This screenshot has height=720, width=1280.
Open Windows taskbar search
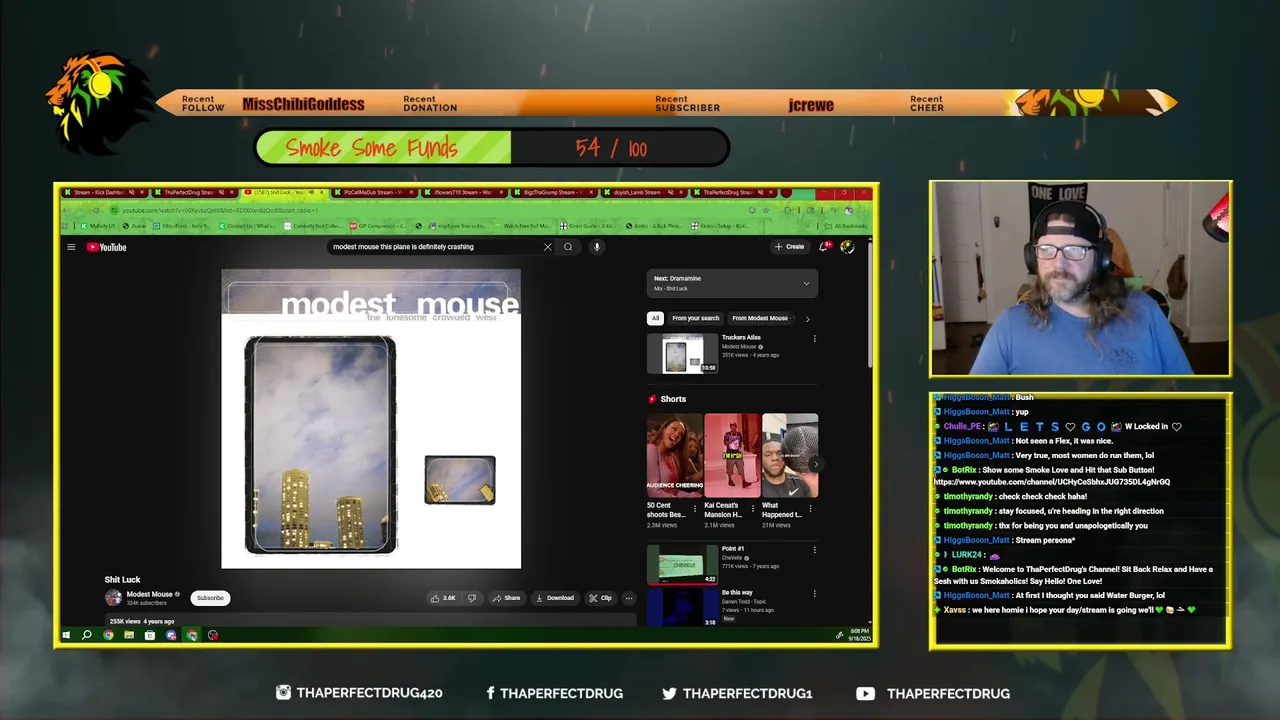(x=87, y=635)
